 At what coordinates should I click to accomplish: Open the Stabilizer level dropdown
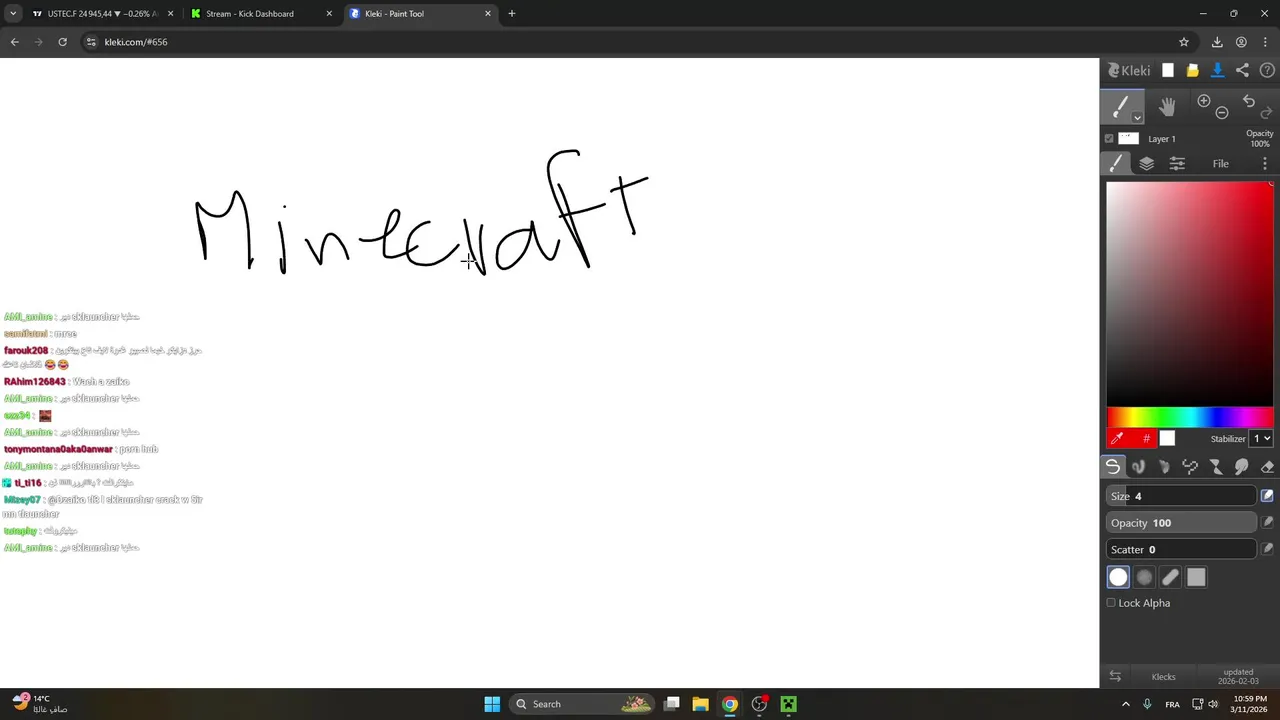click(1262, 438)
